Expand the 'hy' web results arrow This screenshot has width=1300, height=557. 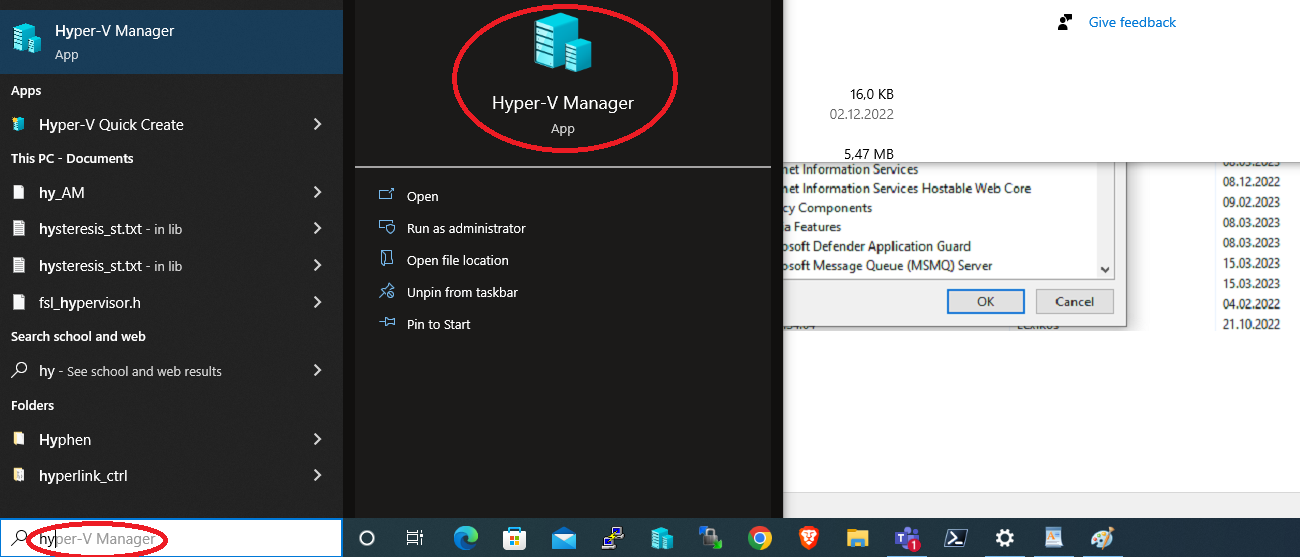(x=318, y=371)
